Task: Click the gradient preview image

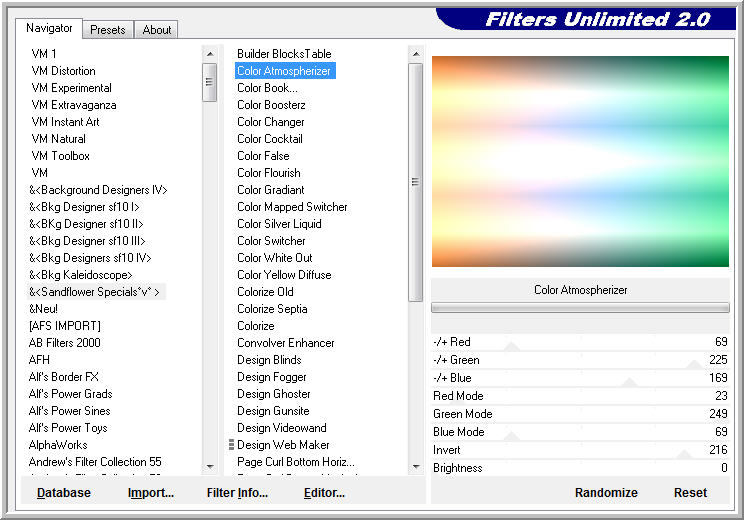Action: pyautogui.click(x=580, y=161)
